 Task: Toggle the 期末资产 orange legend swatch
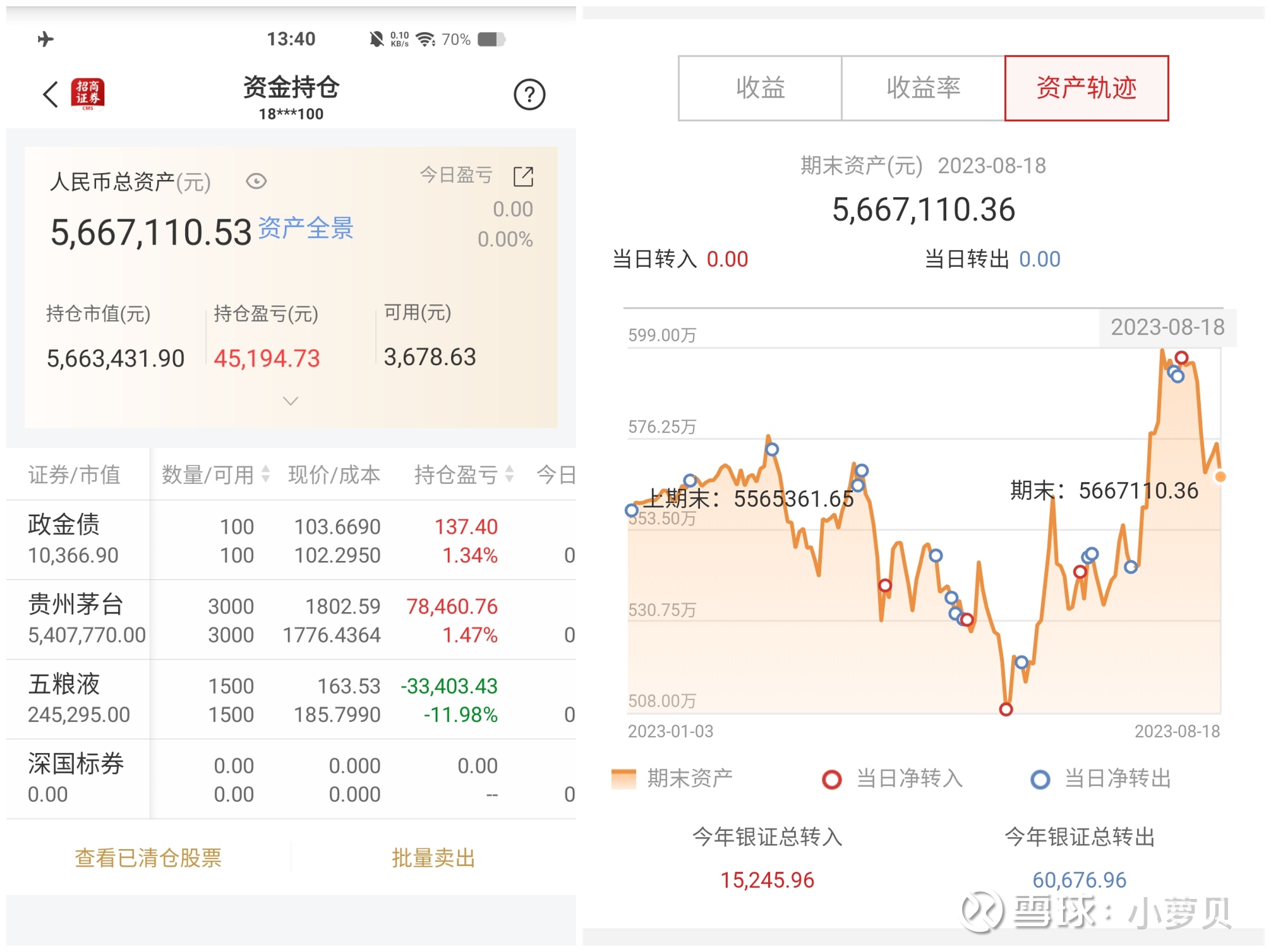pos(623,779)
